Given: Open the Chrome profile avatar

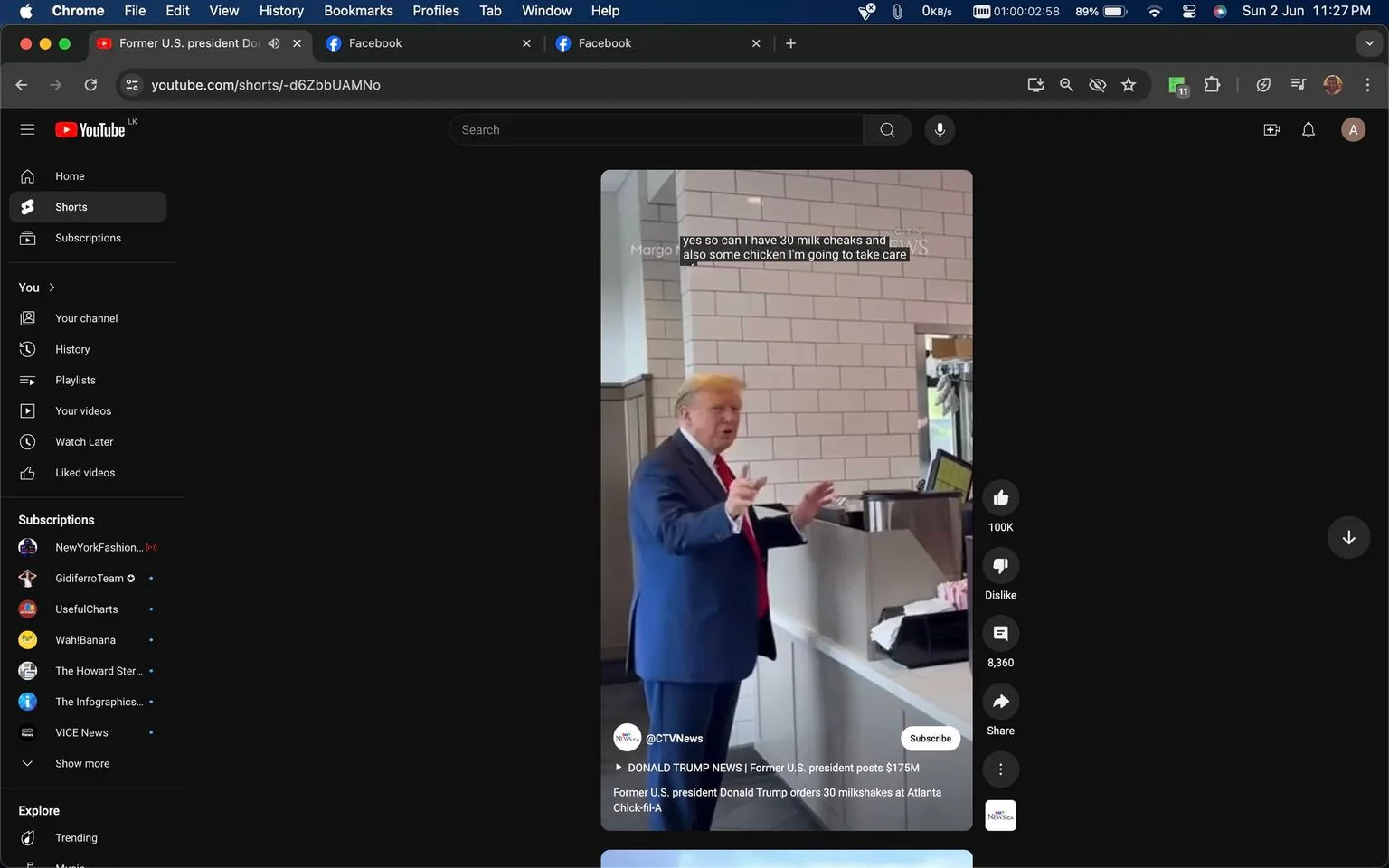Looking at the screenshot, I should [1333, 84].
